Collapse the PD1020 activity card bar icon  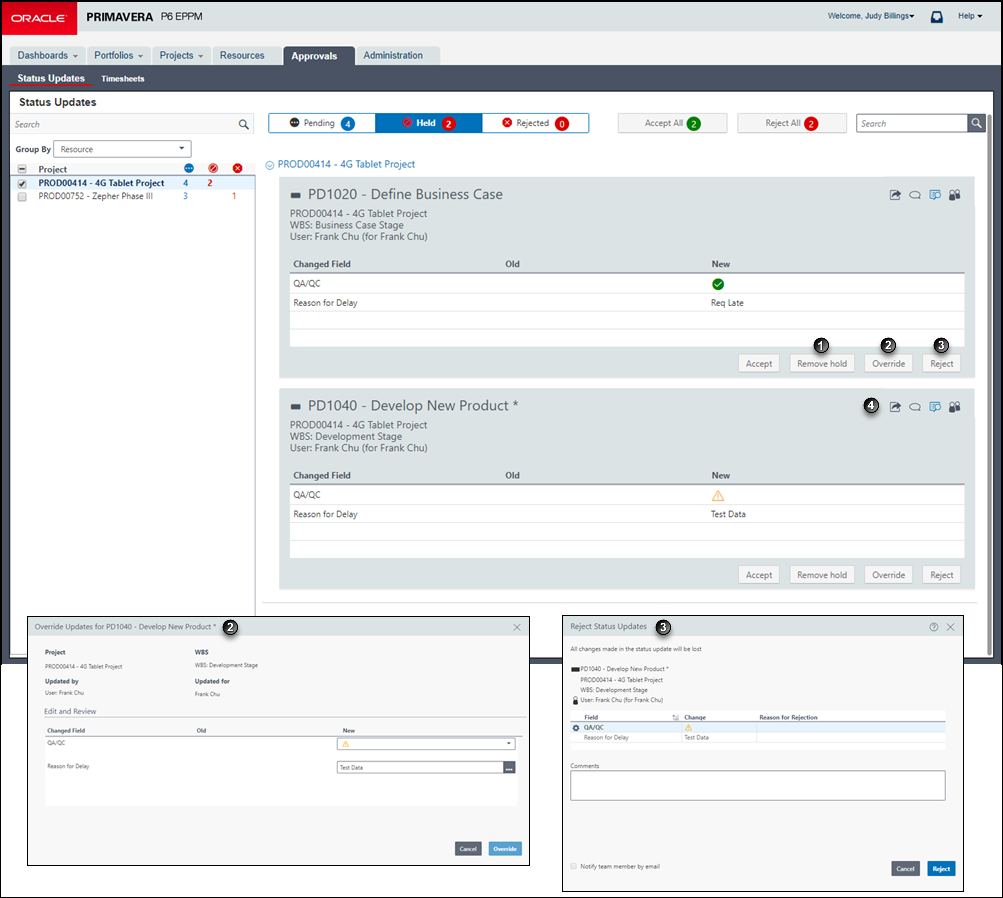coord(296,195)
